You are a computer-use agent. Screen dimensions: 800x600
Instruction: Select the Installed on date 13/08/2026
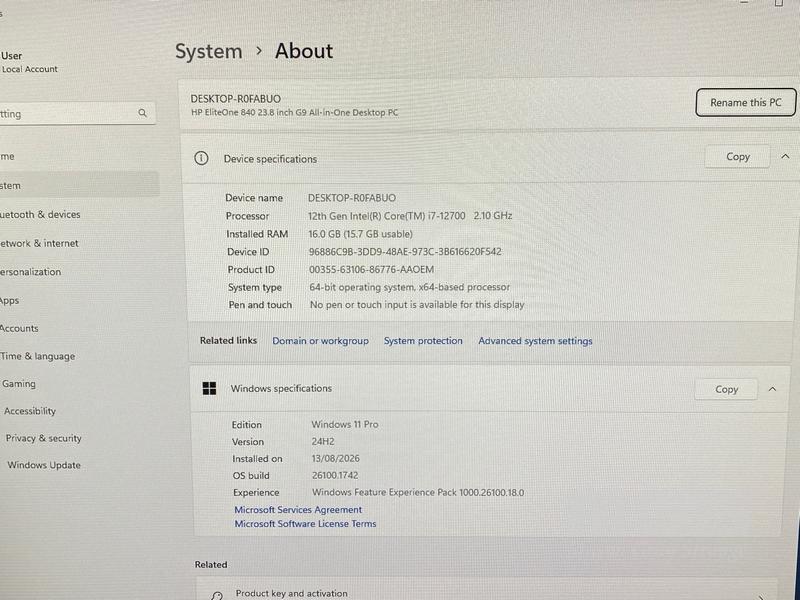coord(335,458)
